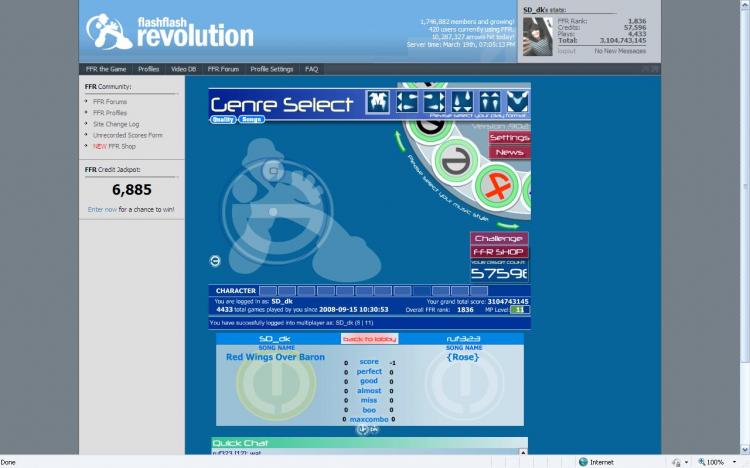The width and height of the screenshot is (750, 468).
Task: Pick the play format with two up arrows
Action: pyautogui.click(x=489, y=102)
